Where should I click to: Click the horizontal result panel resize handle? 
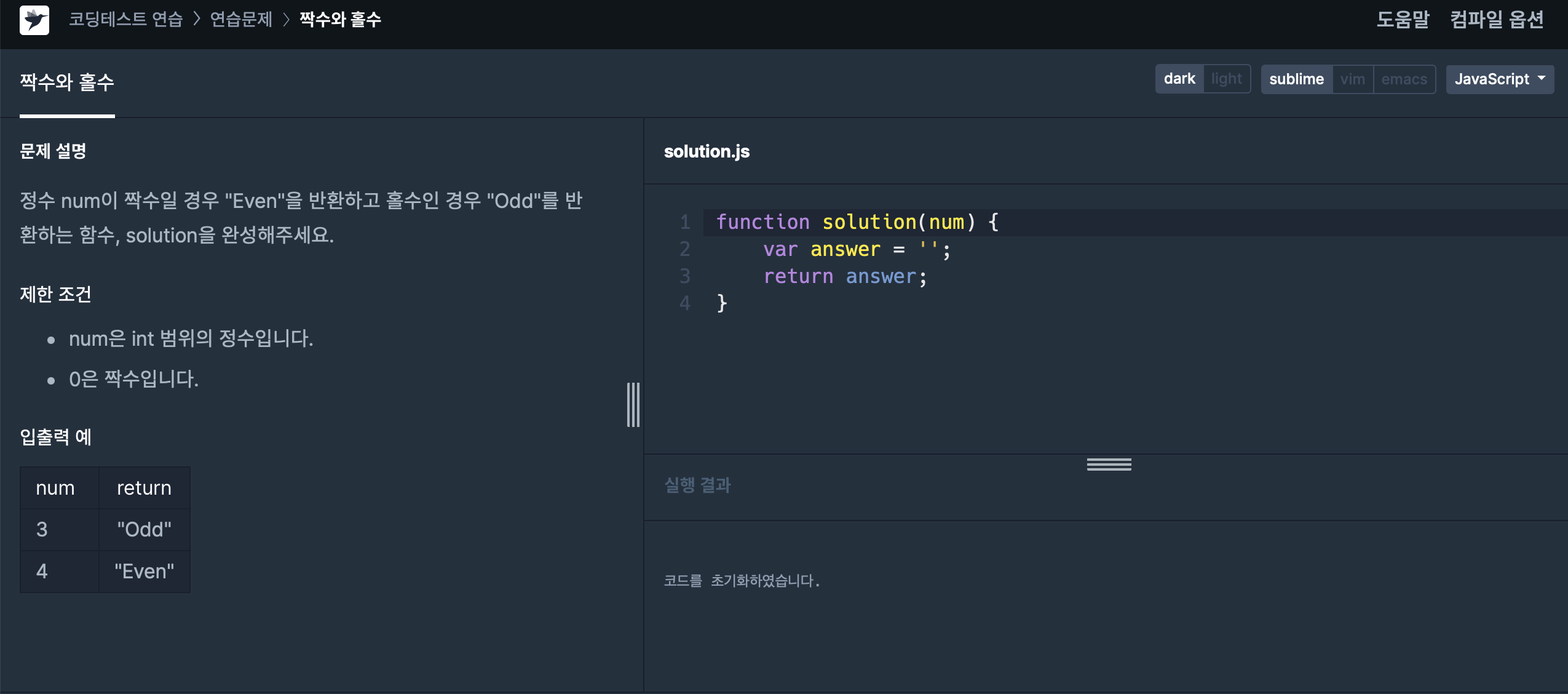(1109, 465)
